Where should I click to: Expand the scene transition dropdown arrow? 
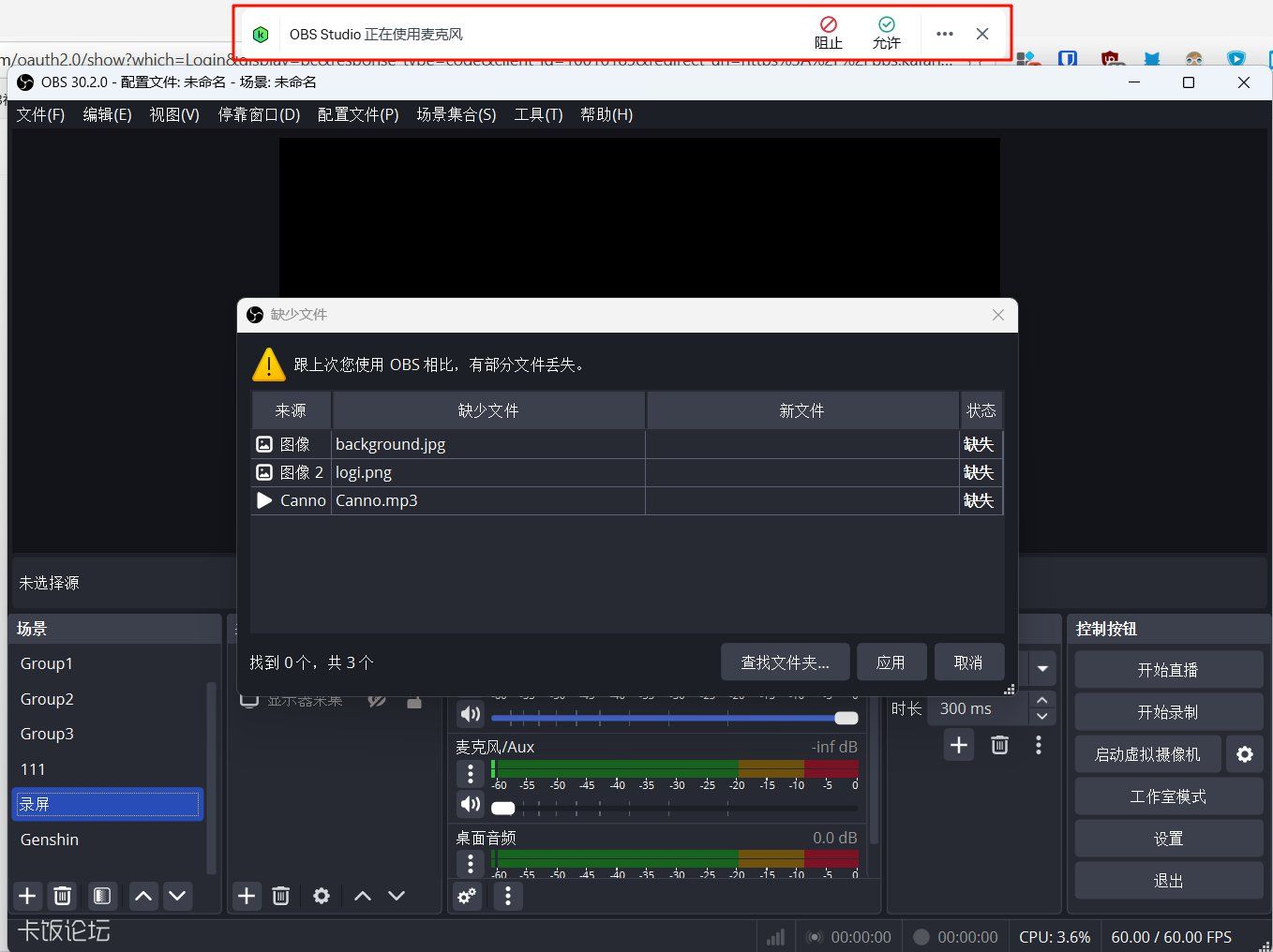click(1041, 668)
